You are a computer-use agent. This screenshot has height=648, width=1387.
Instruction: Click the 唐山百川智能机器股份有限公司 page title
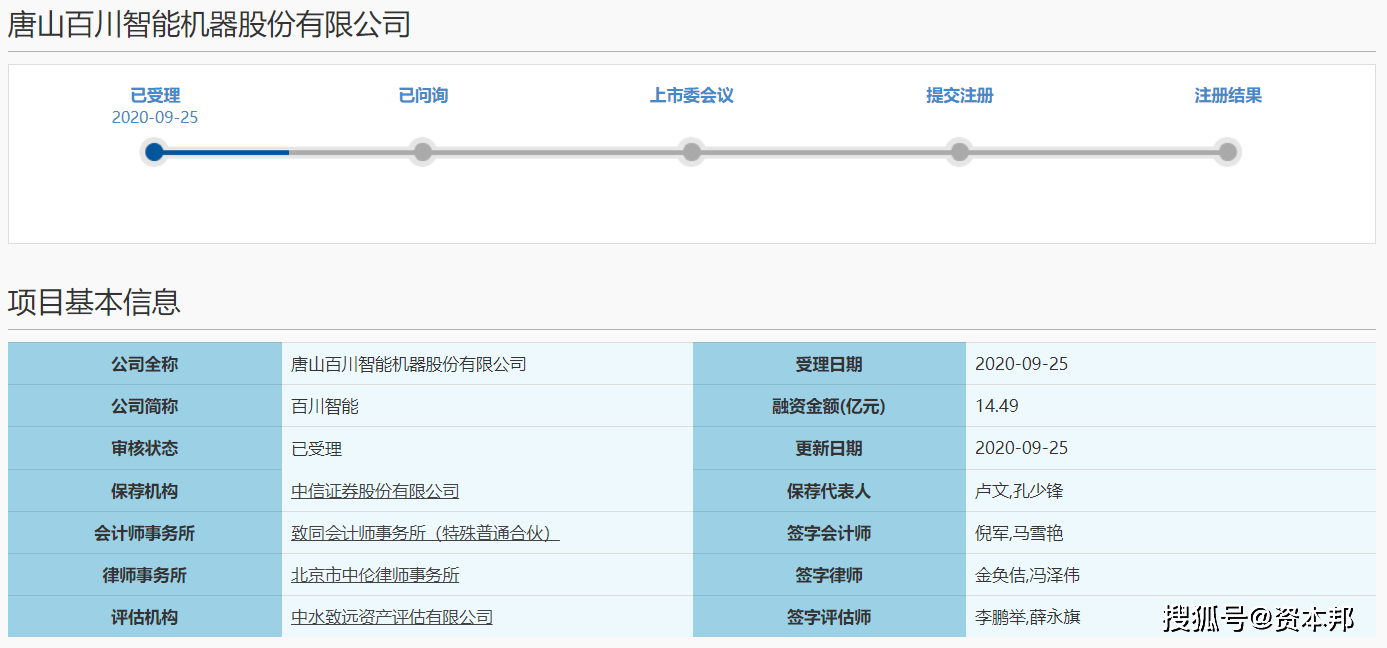[x=209, y=24]
